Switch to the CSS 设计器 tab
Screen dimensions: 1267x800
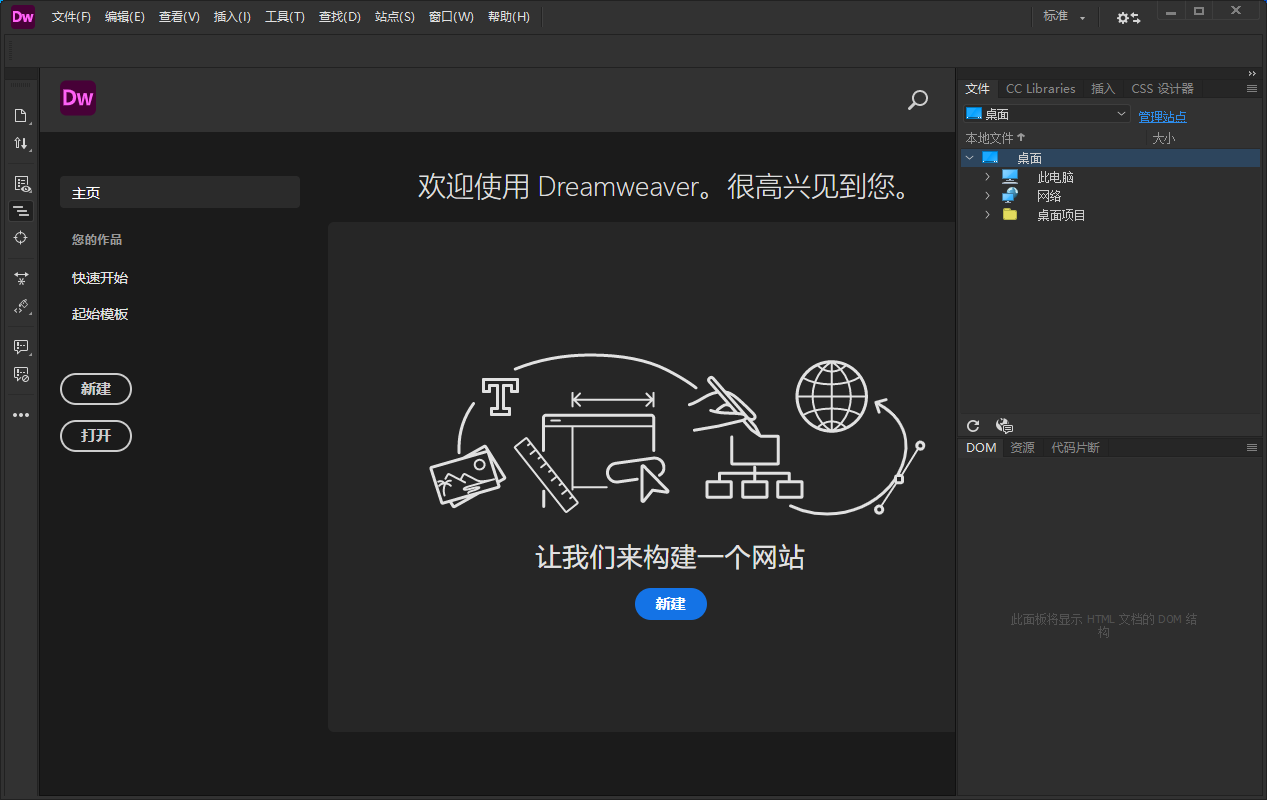[x=1162, y=88]
